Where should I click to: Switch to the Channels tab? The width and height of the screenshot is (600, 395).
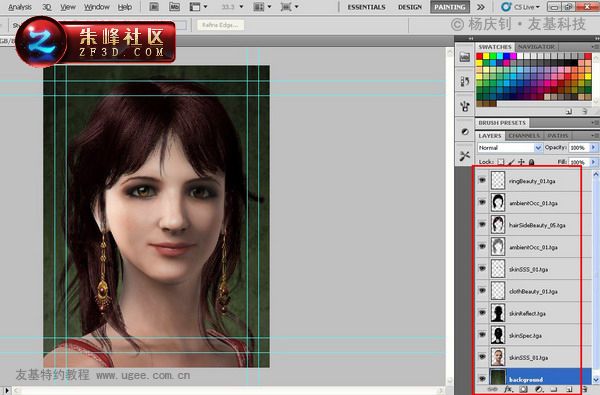coord(524,135)
